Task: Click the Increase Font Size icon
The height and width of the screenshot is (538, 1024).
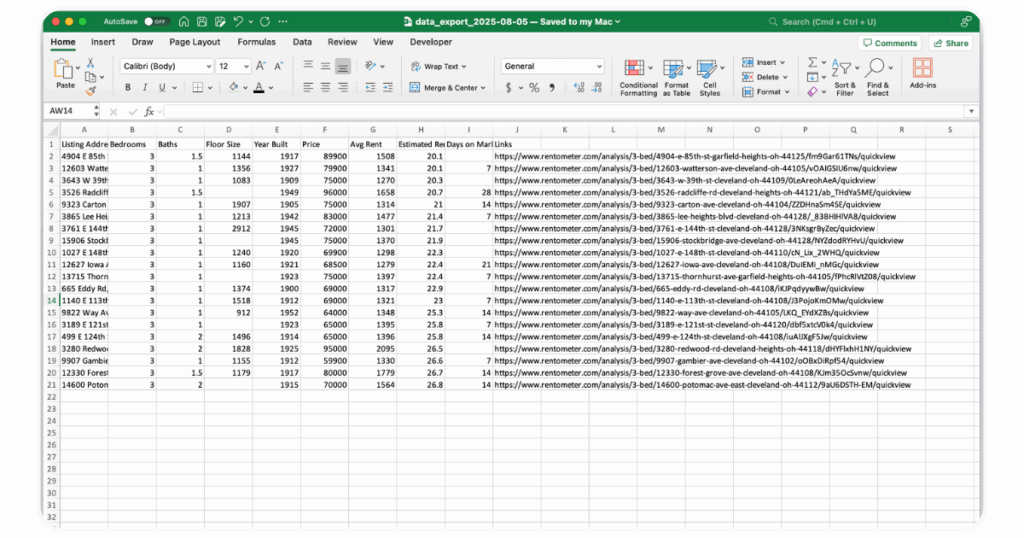Action: click(261, 66)
